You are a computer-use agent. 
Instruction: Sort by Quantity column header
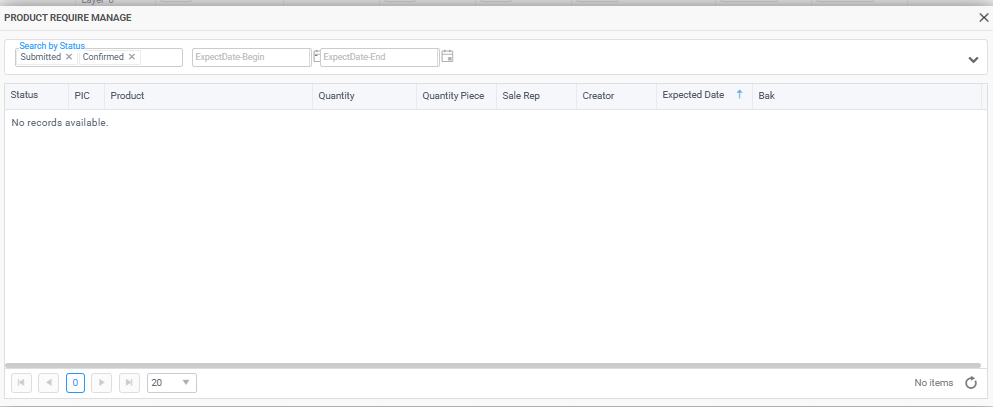tap(336, 96)
